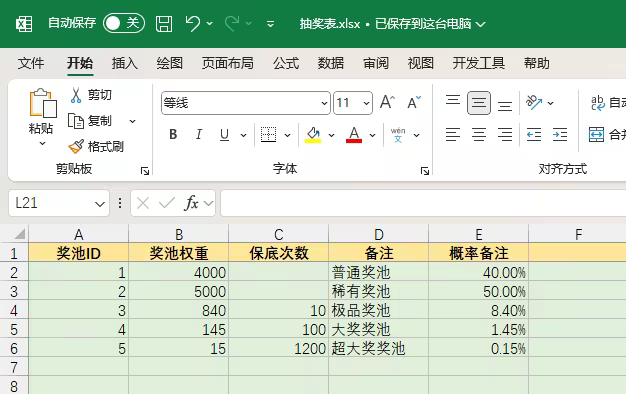Viewport: 626px width, 394px height.
Task: Click the Redo arrow icon
Action: [x=232, y=24]
